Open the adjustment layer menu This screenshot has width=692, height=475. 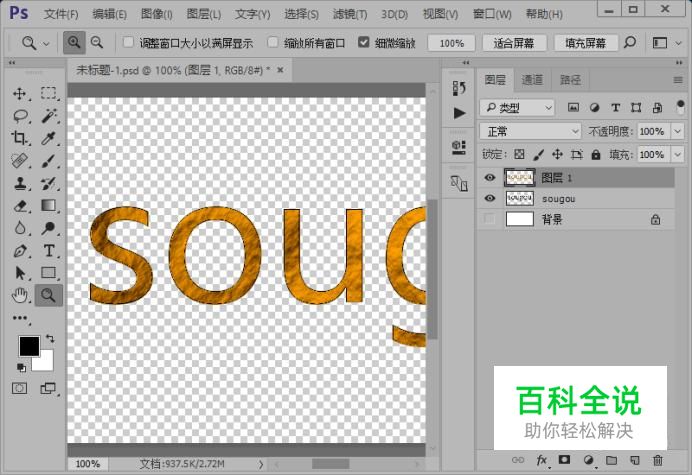(588, 460)
